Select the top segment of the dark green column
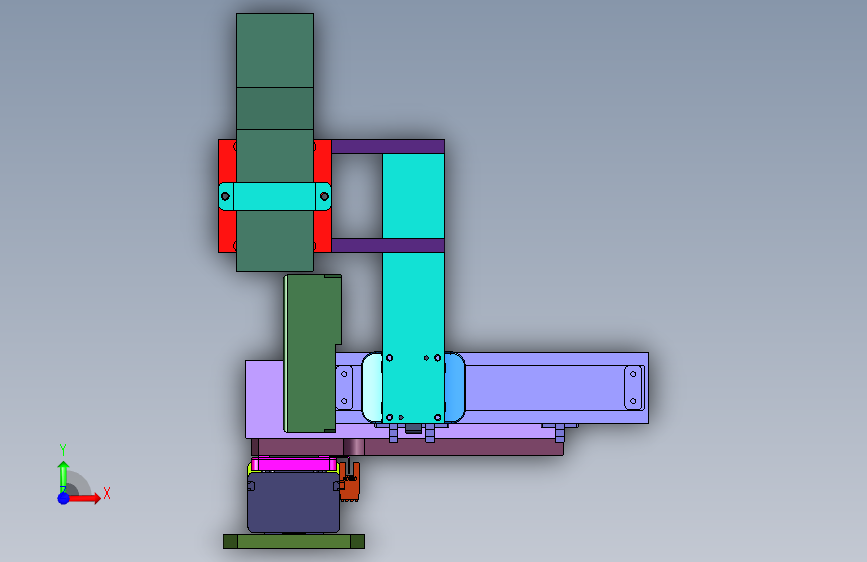Image resolution: width=867 pixels, height=562 pixels. pyautogui.click(x=275, y=50)
